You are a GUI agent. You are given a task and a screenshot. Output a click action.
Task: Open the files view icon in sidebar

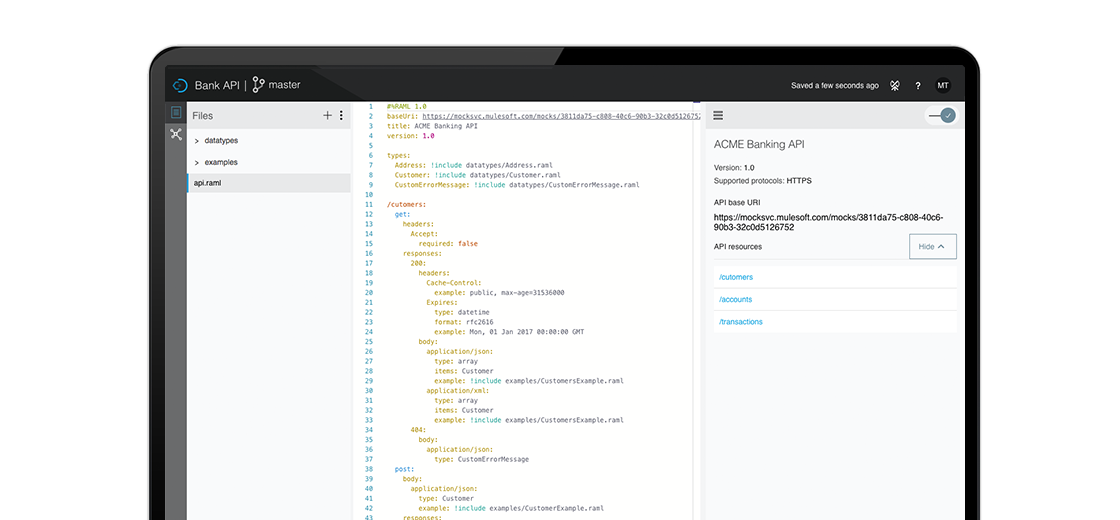pyautogui.click(x=176, y=112)
